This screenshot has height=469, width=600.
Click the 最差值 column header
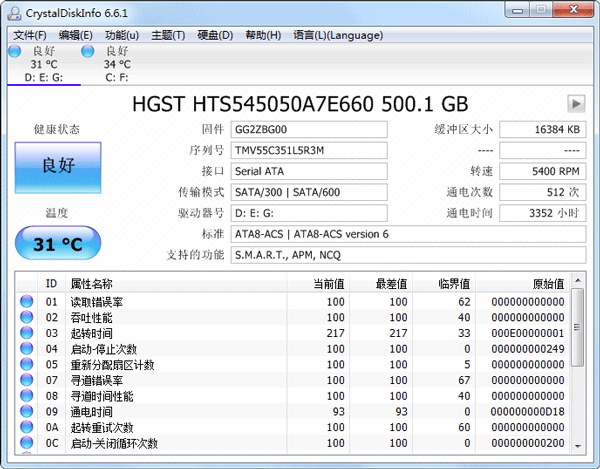coord(381,283)
